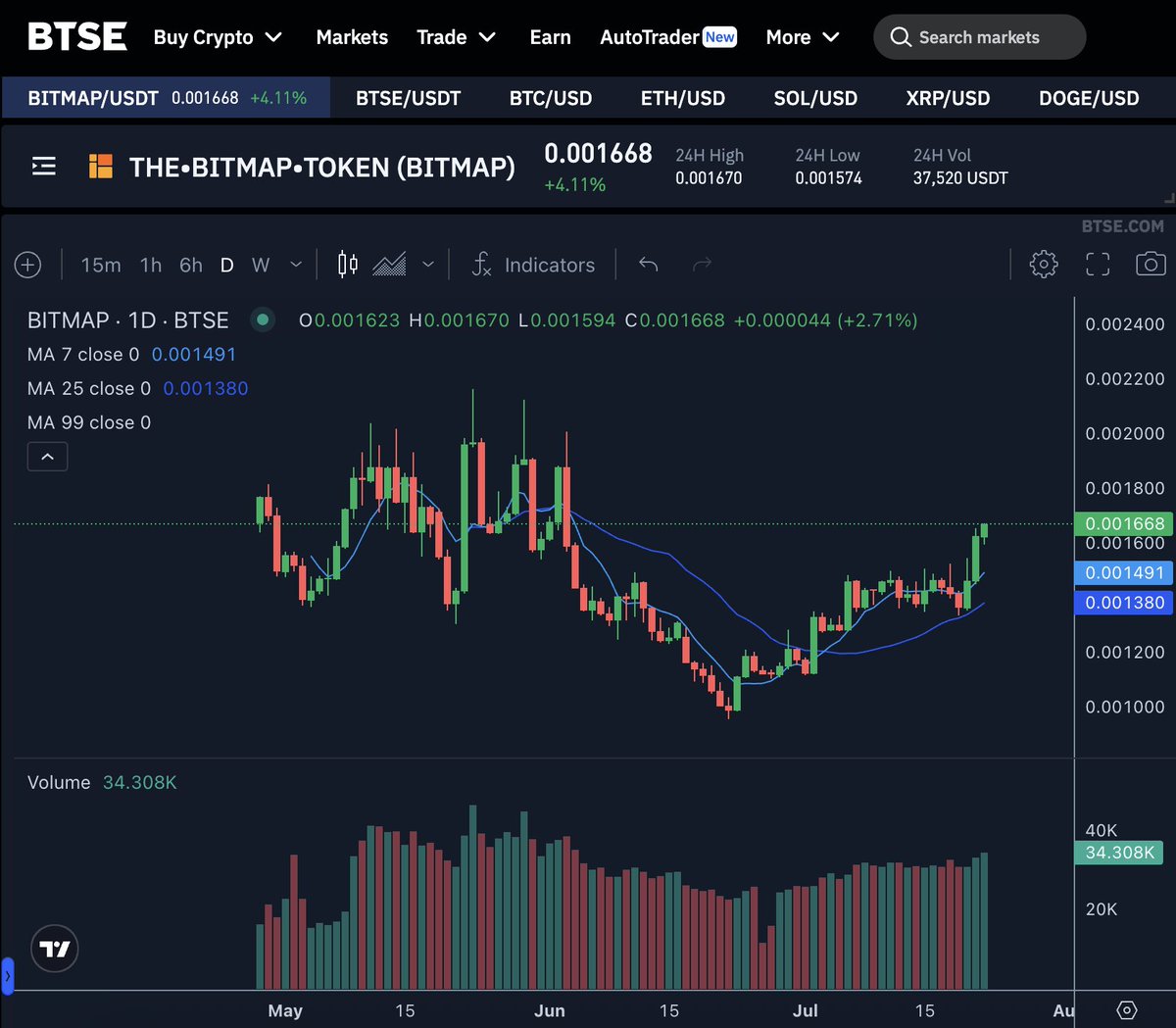Go to Markets page
The height and width of the screenshot is (1028, 1176).
(352, 37)
